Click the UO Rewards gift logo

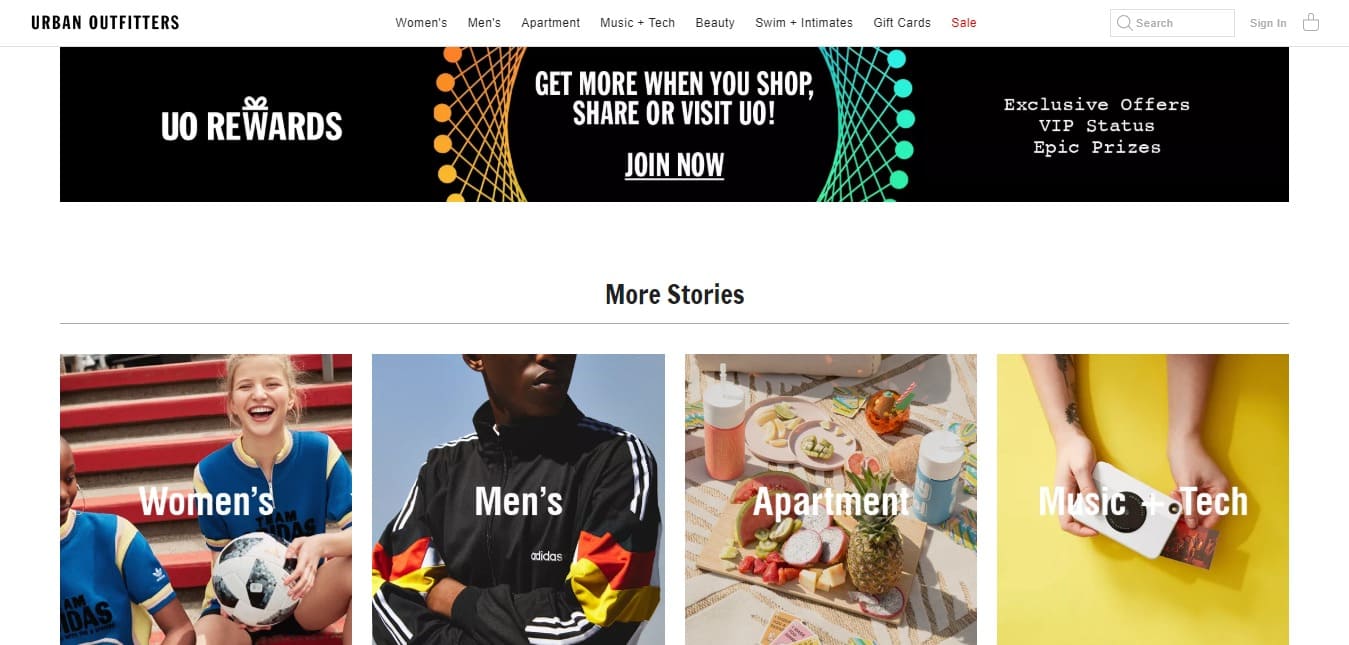tap(252, 120)
